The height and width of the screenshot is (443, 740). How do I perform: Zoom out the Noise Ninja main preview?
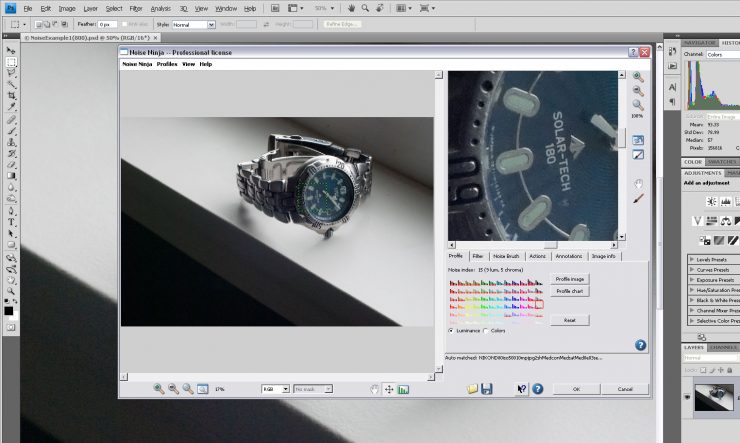pos(174,389)
